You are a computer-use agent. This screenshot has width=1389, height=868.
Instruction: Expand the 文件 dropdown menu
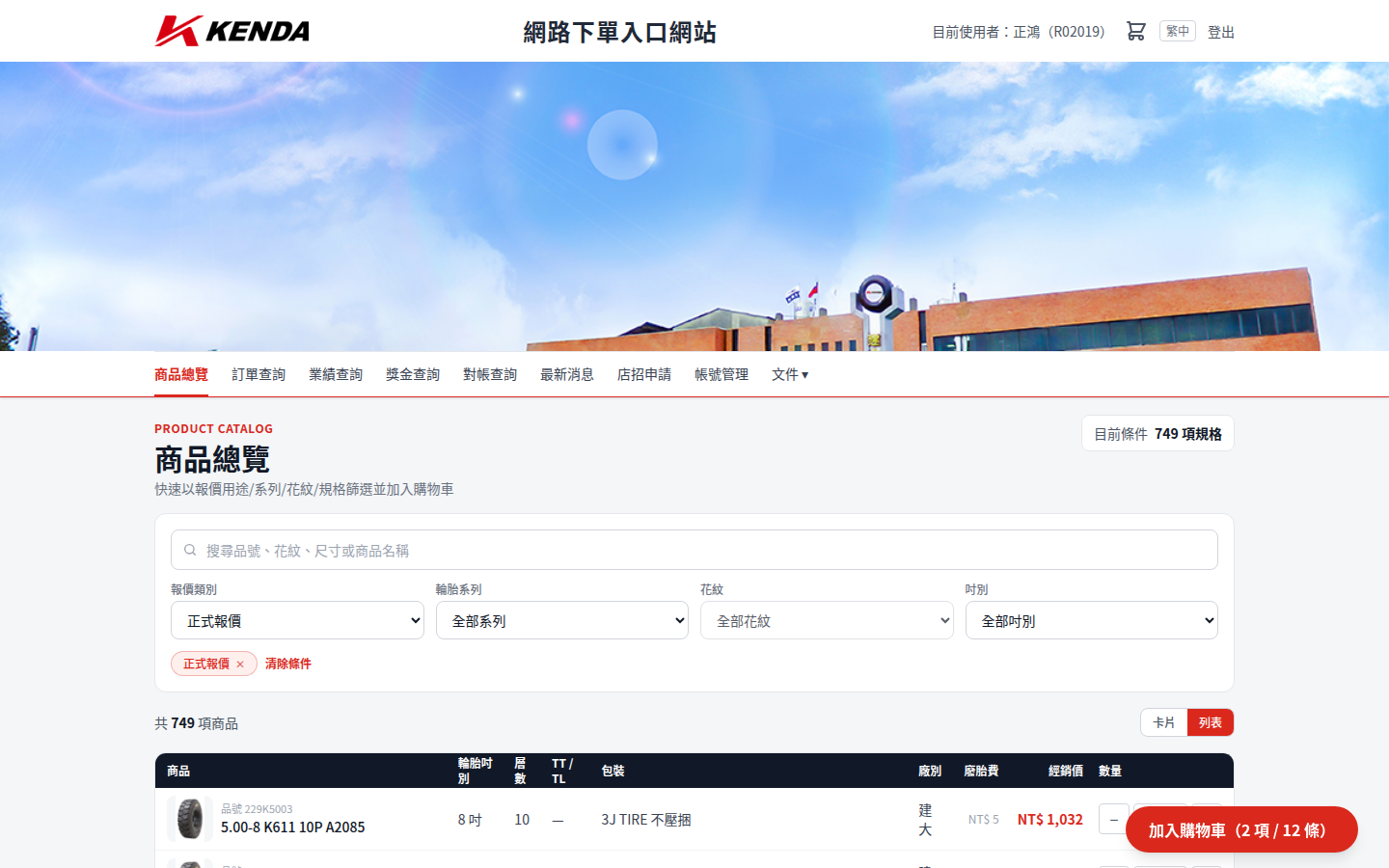[790, 374]
